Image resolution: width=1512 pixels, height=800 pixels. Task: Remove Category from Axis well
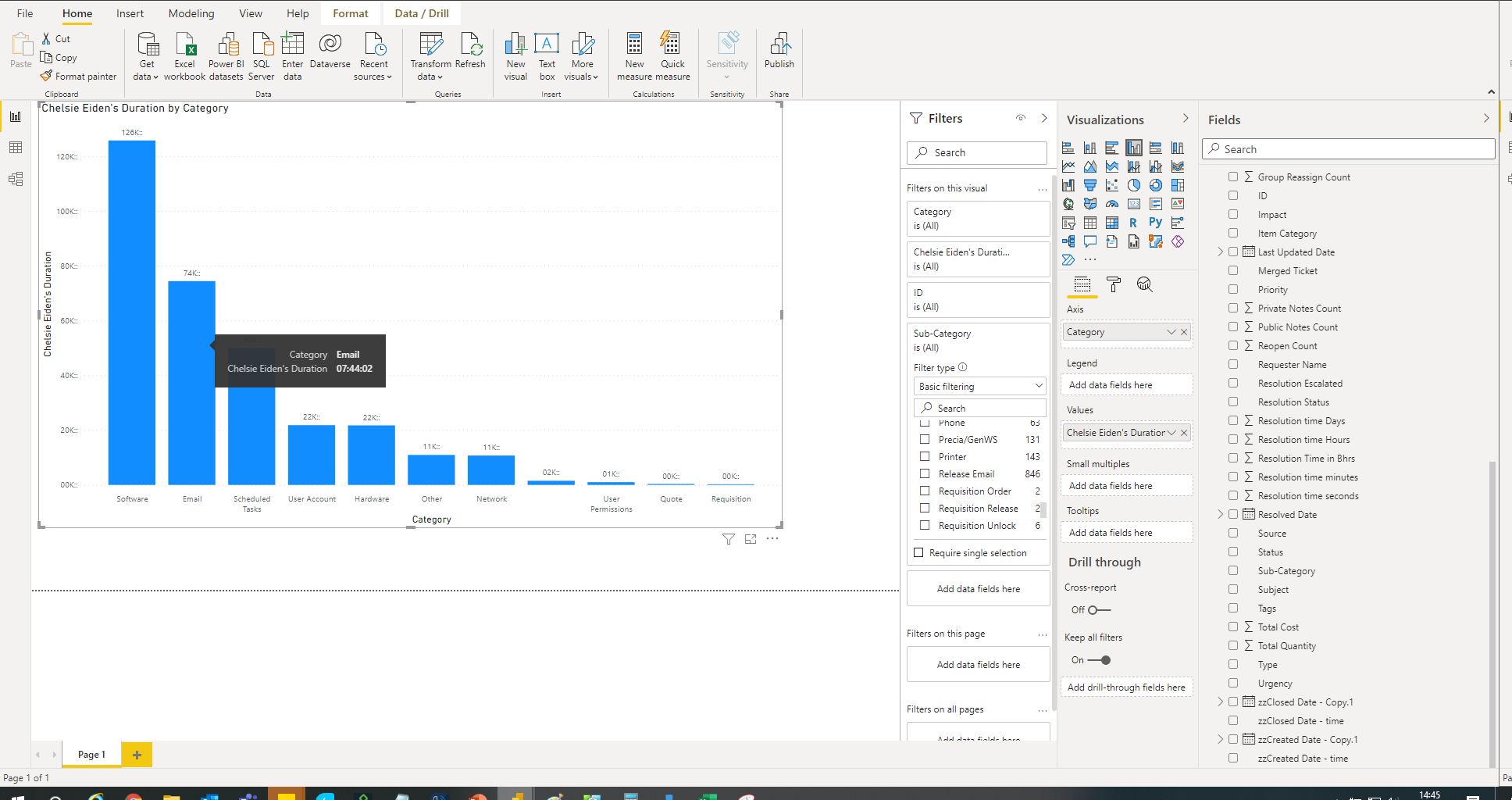pyautogui.click(x=1184, y=332)
